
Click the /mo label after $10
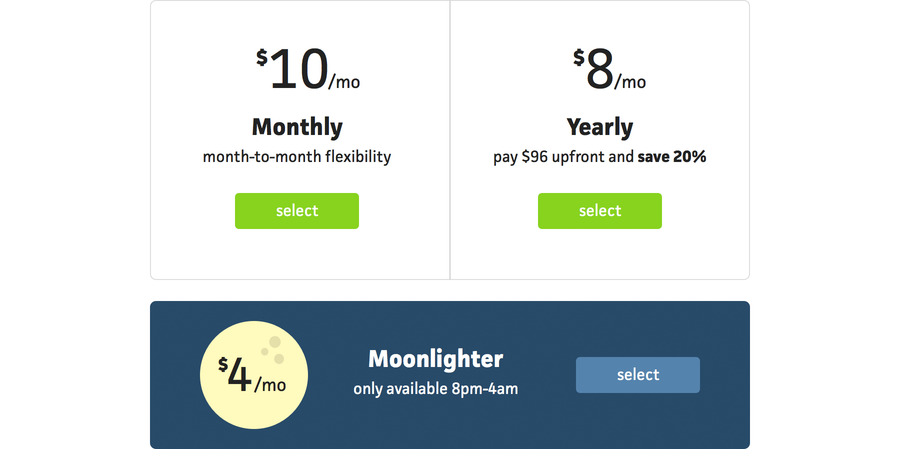[x=344, y=82]
